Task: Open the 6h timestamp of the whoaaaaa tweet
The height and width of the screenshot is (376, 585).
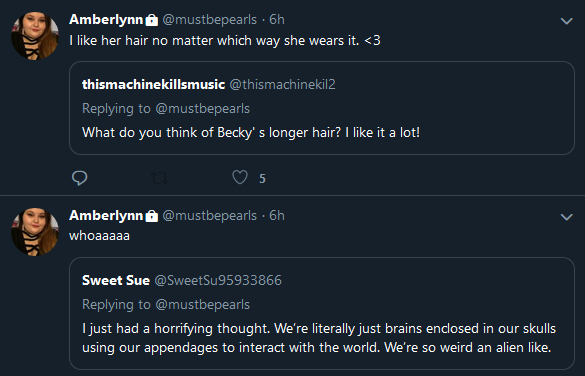Action: (x=277, y=215)
